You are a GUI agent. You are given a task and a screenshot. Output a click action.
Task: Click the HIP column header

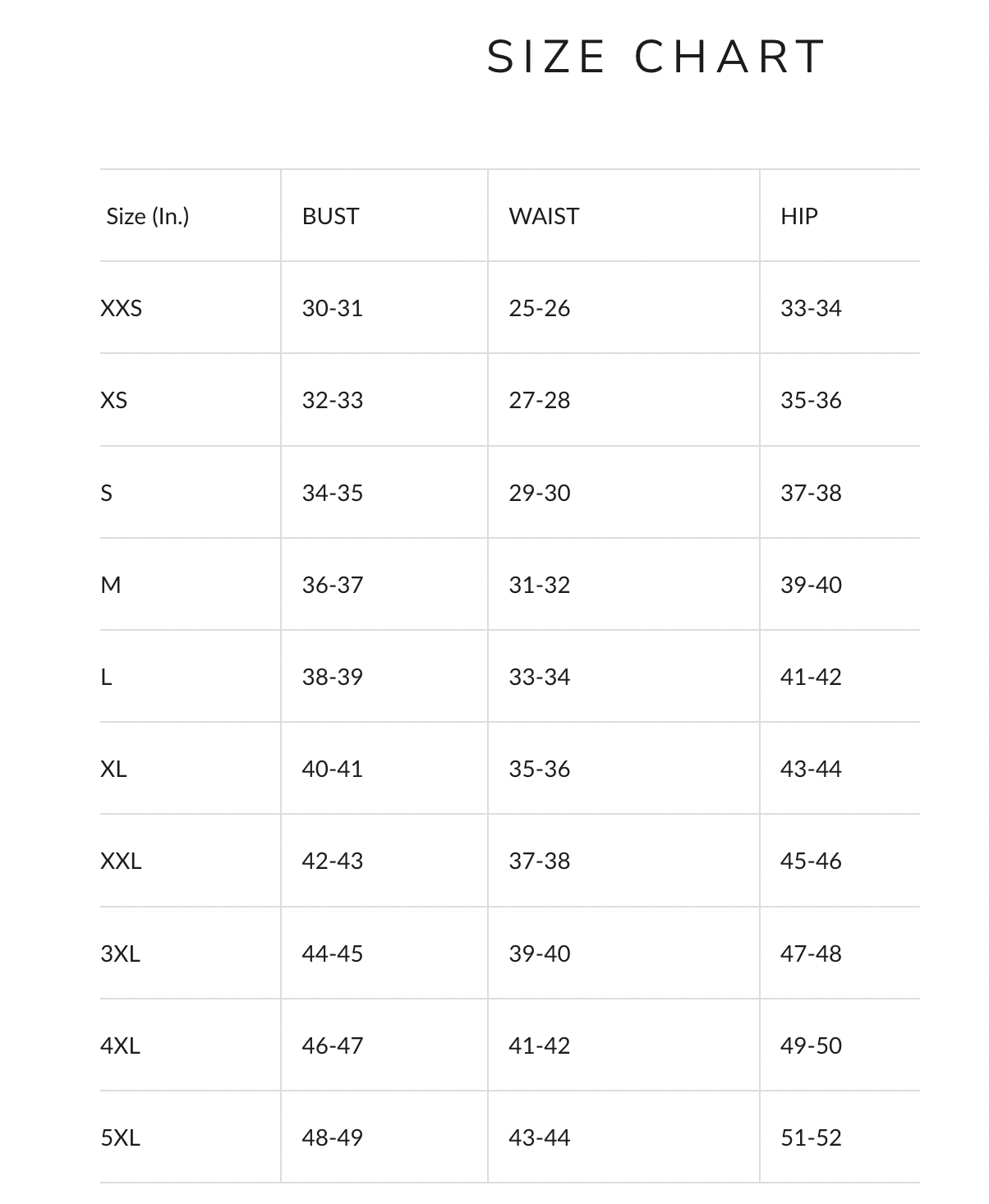click(799, 216)
